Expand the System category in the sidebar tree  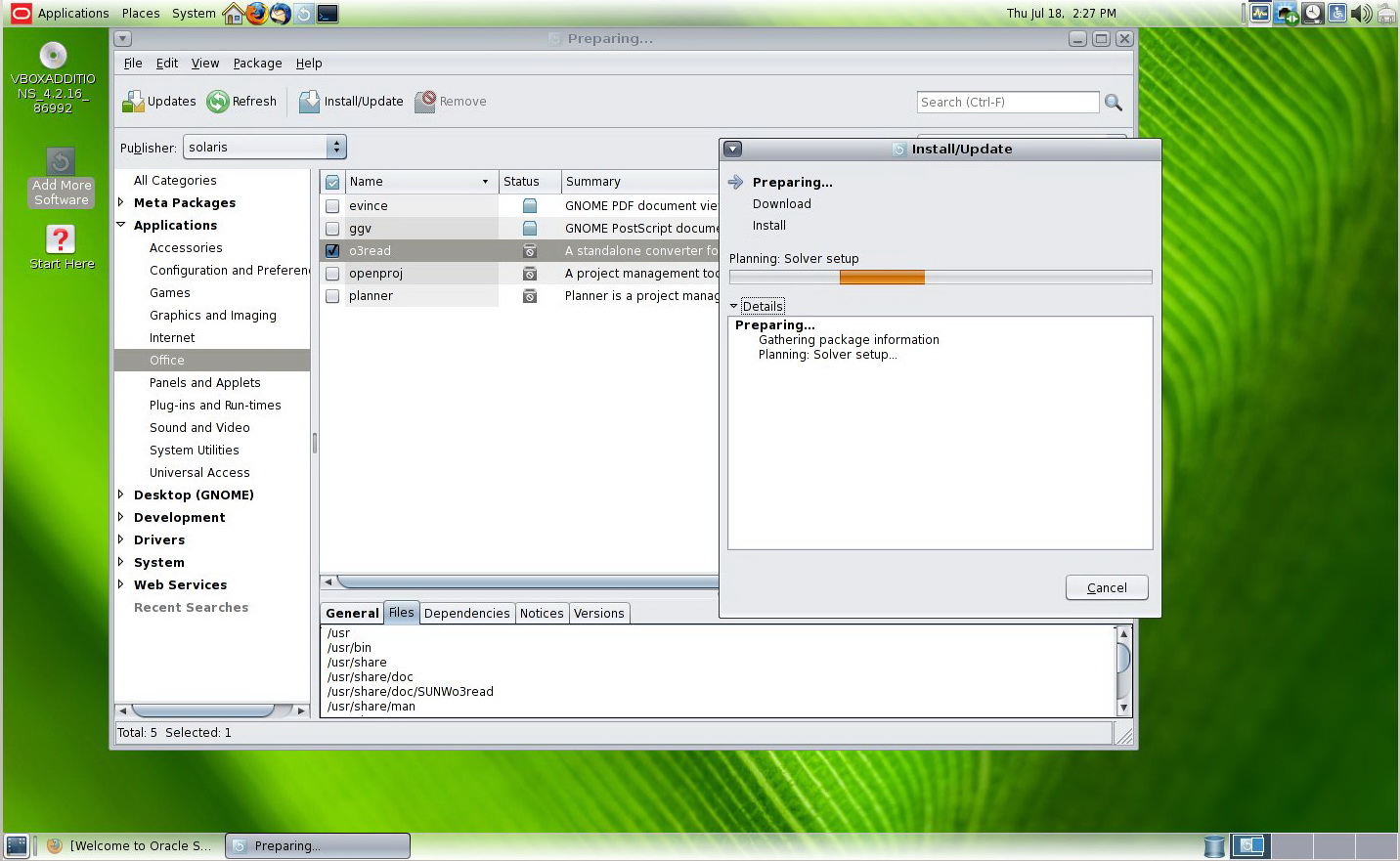click(x=121, y=562)
